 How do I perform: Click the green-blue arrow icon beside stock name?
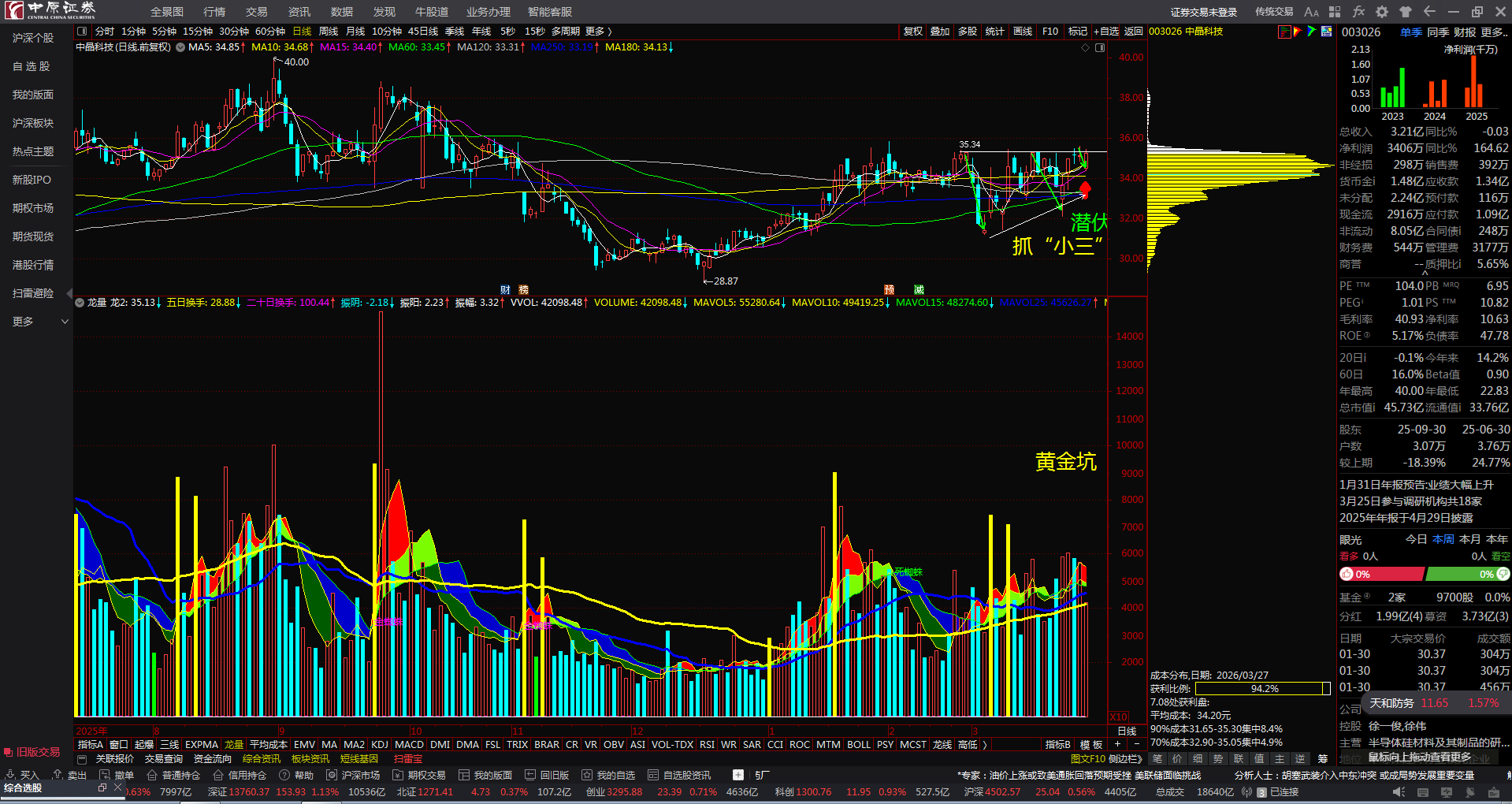pos(1312,32)
